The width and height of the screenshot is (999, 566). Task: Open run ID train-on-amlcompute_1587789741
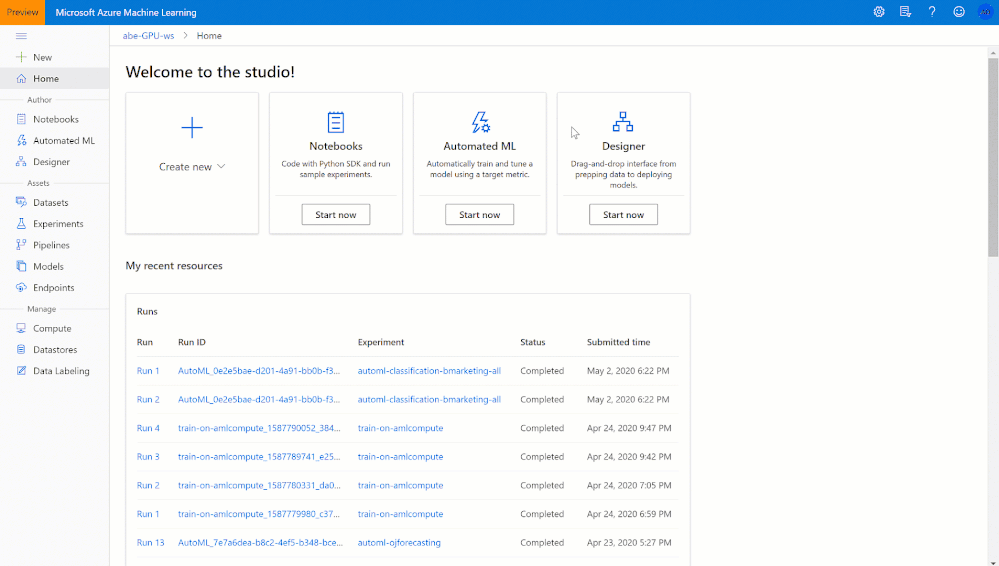click(259, 456)
